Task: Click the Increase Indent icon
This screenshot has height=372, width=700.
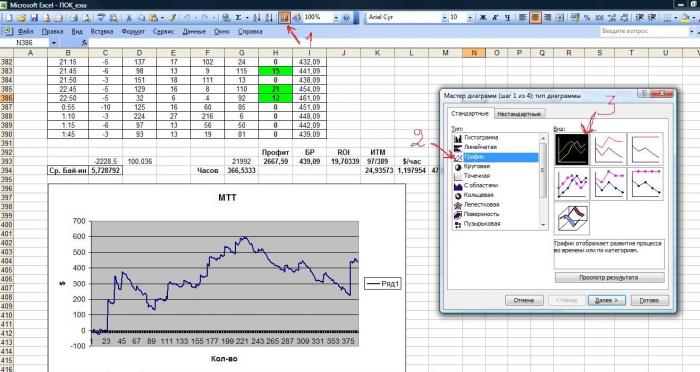Action: point(652,18)
